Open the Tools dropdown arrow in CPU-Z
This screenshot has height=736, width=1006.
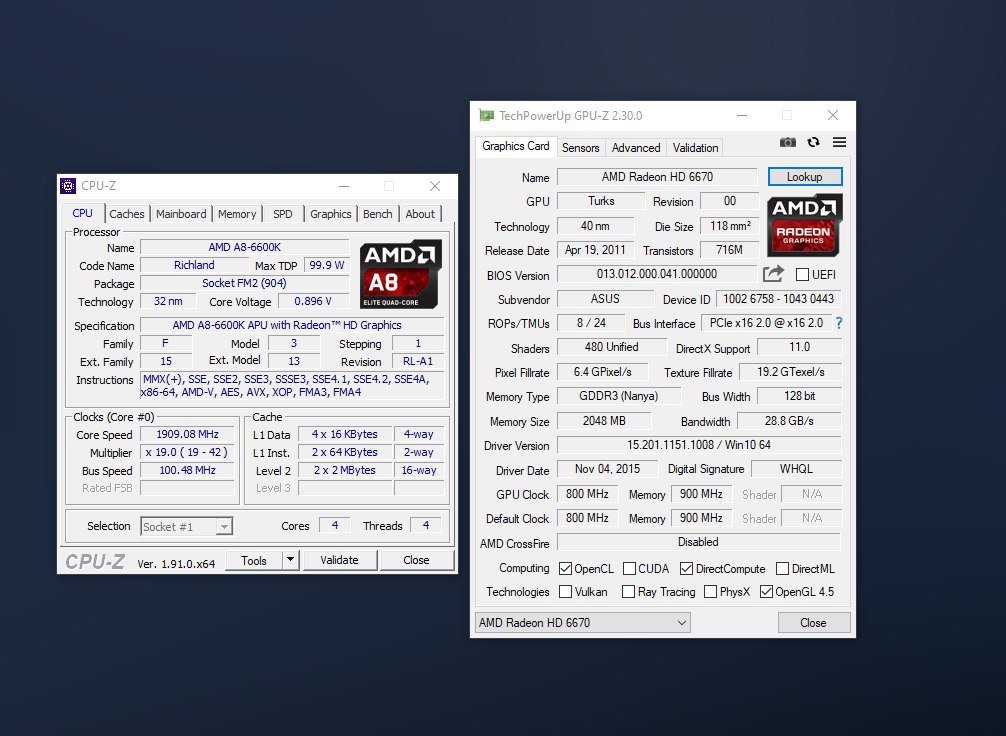click(291, 560)
